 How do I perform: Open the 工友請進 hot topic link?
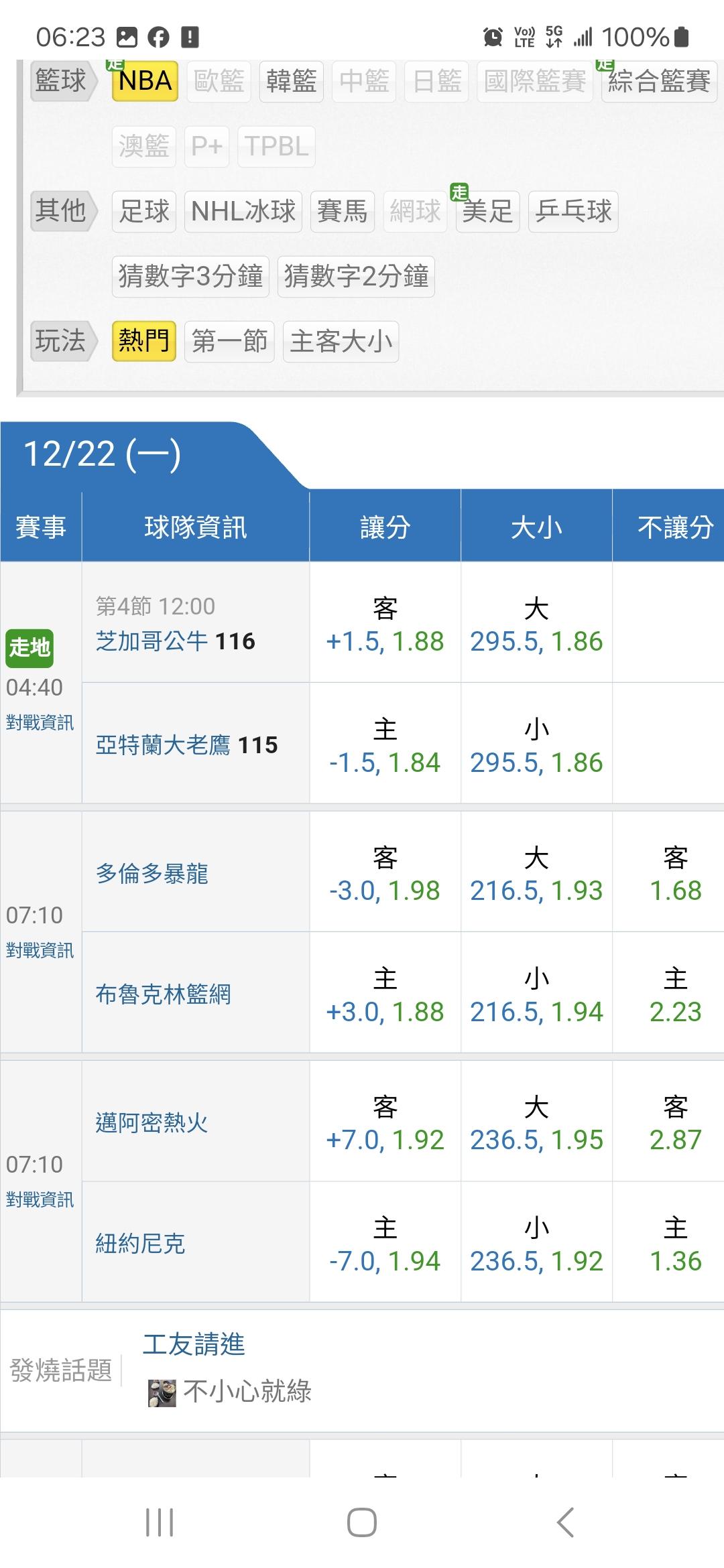tap(194, 1344)
